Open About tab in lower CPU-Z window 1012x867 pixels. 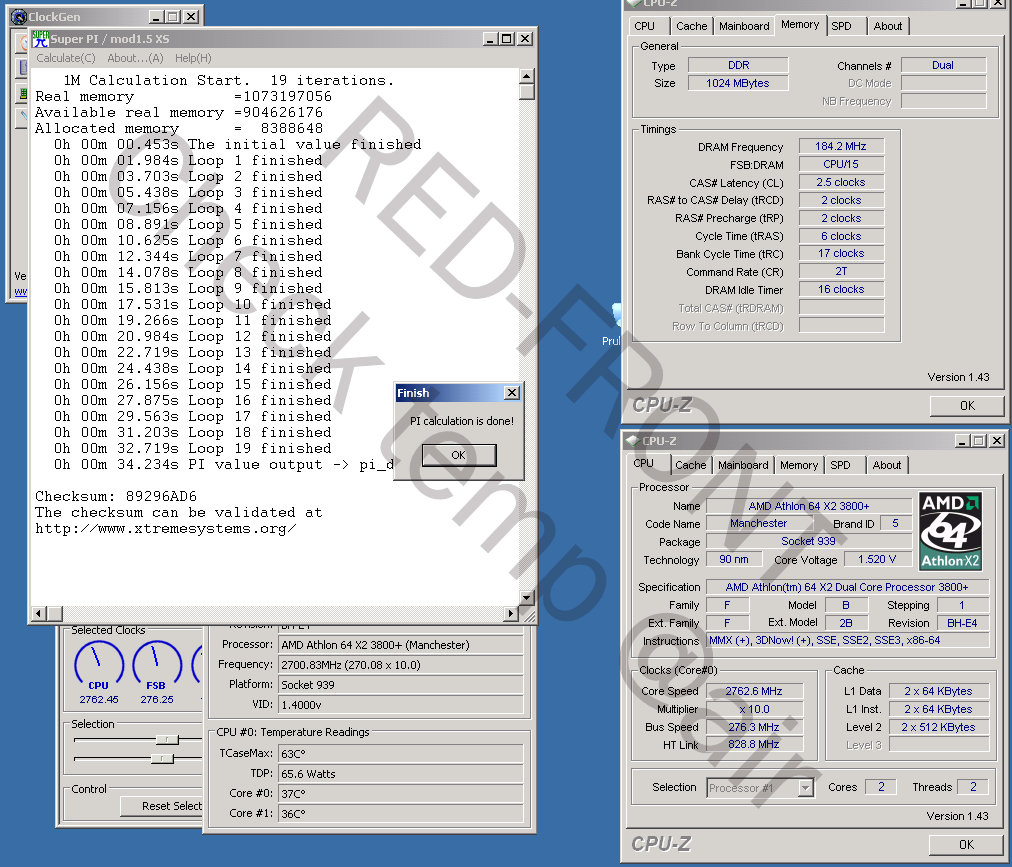click(887, 465)
